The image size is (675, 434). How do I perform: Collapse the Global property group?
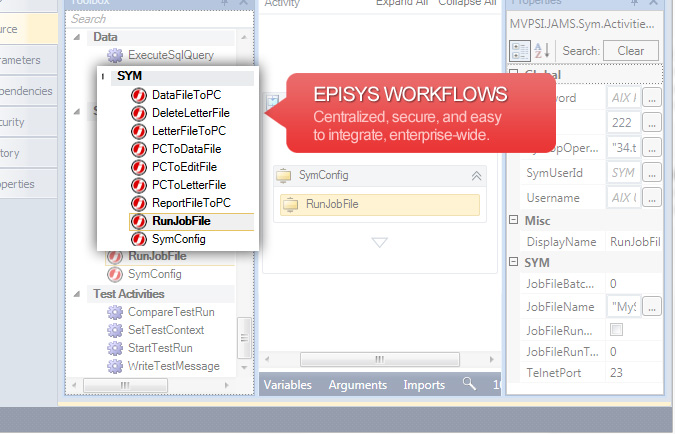(513, 73)
